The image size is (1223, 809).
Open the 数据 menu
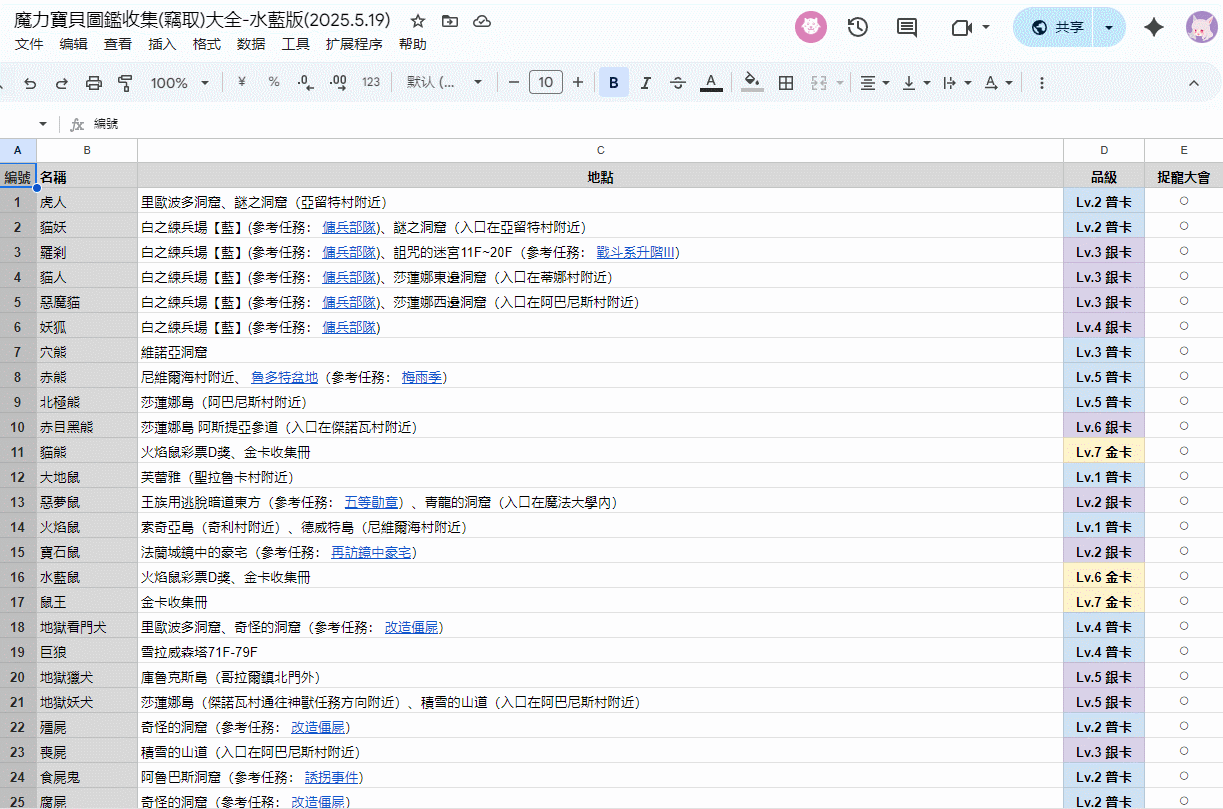(x=251, y=44)
